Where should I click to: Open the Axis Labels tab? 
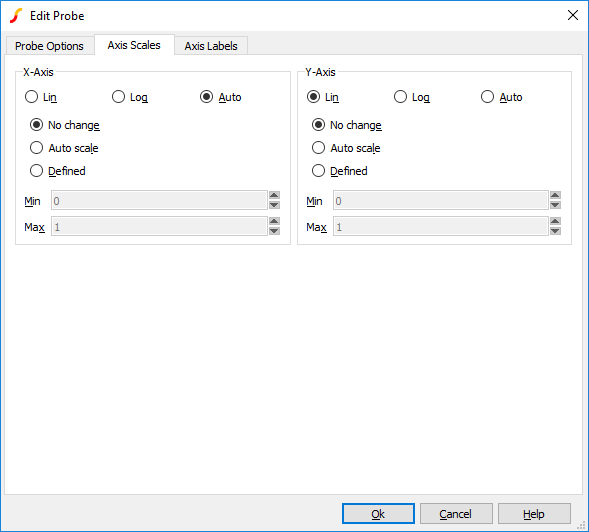click(x=211, y=46)
